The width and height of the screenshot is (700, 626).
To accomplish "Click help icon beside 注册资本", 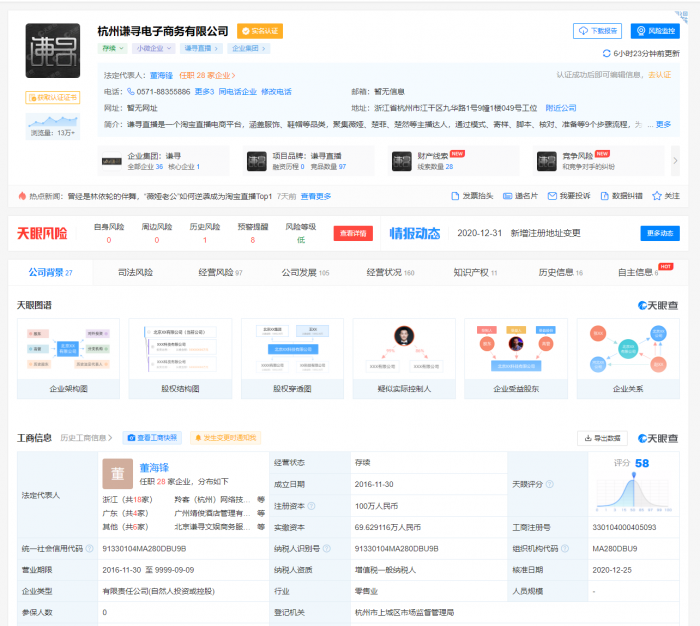I will click(x=312, y=506).
